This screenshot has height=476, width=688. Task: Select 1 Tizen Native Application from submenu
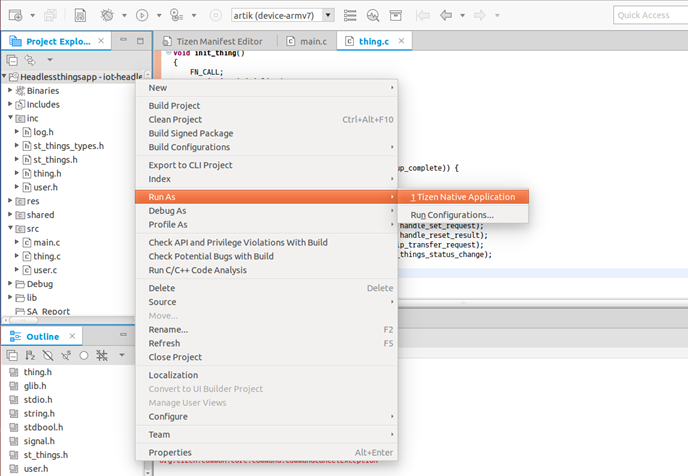[x=462, y=197]
